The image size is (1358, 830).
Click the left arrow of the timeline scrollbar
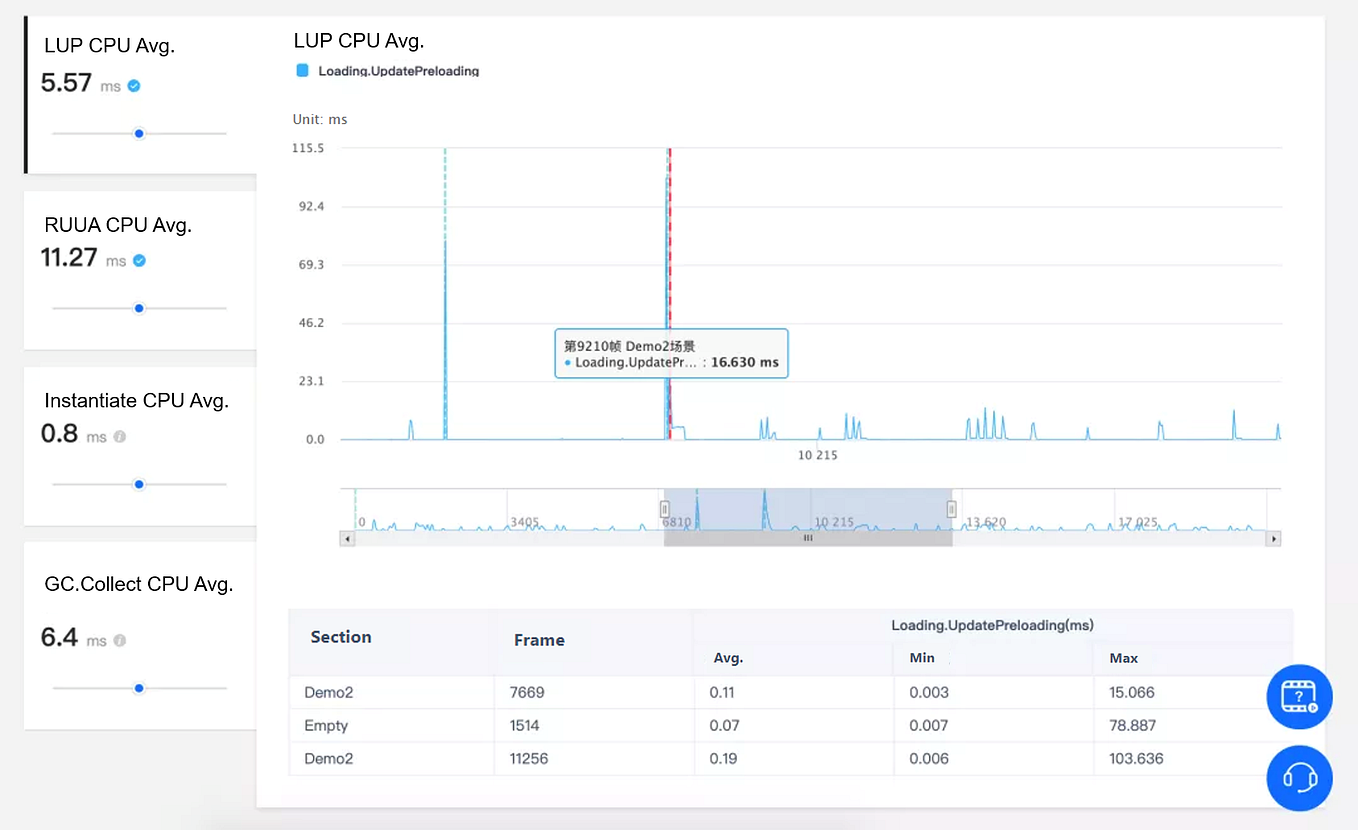346,538
